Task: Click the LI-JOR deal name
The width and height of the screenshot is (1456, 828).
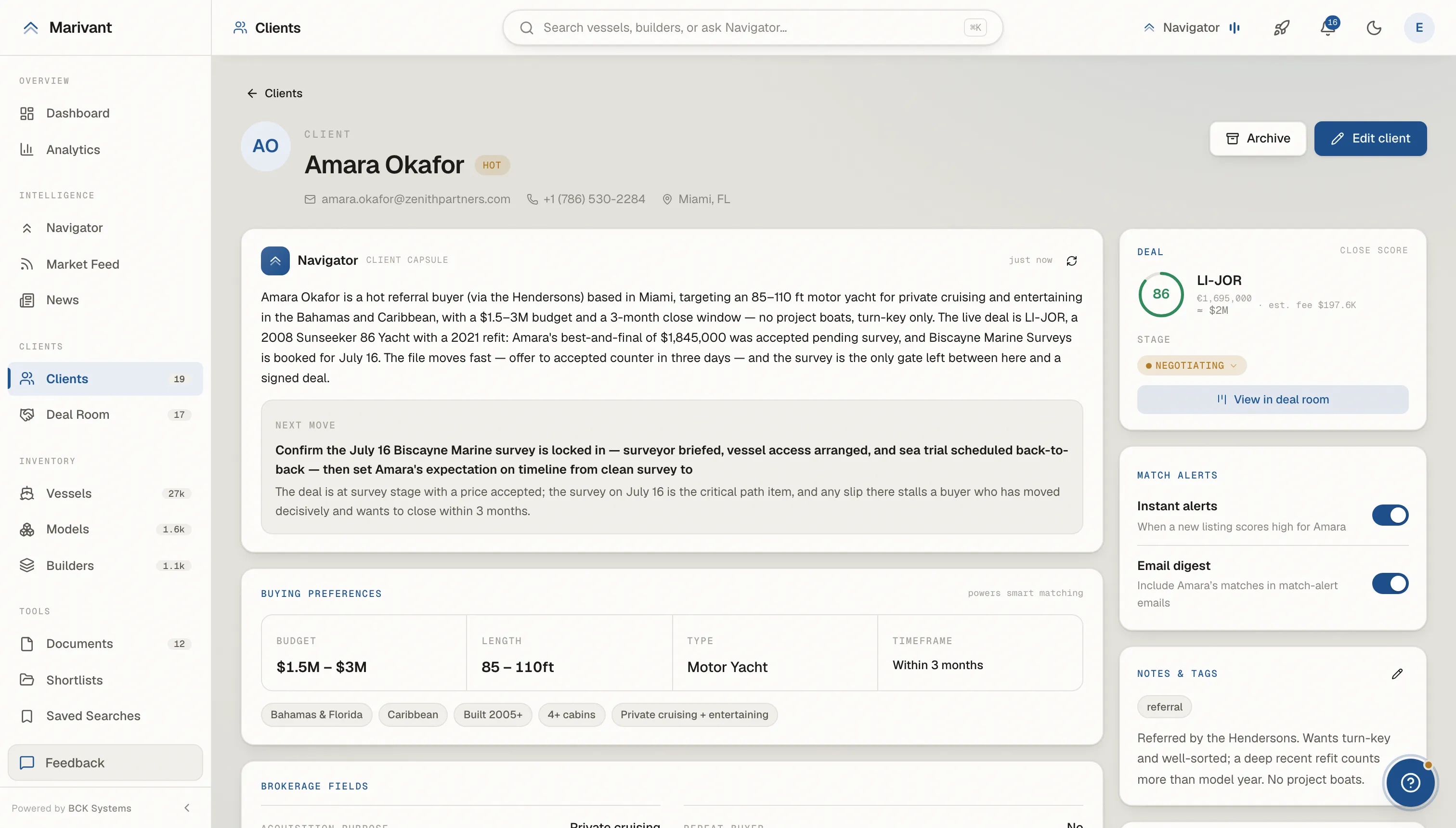Action: [1219, 280]
